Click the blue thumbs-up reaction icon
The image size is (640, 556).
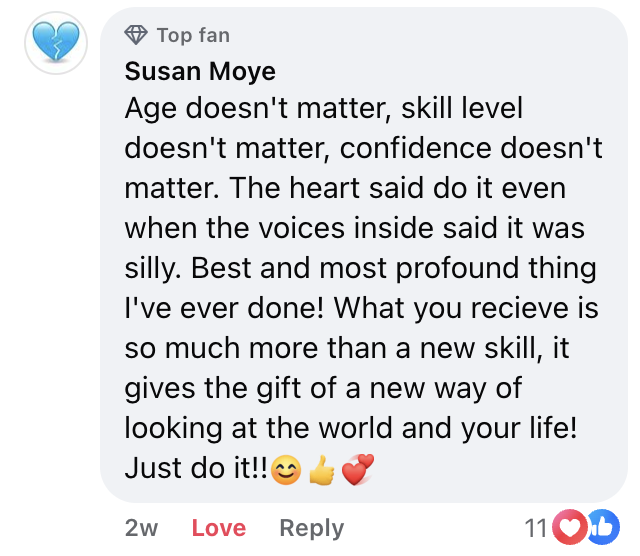pos(601,529)
